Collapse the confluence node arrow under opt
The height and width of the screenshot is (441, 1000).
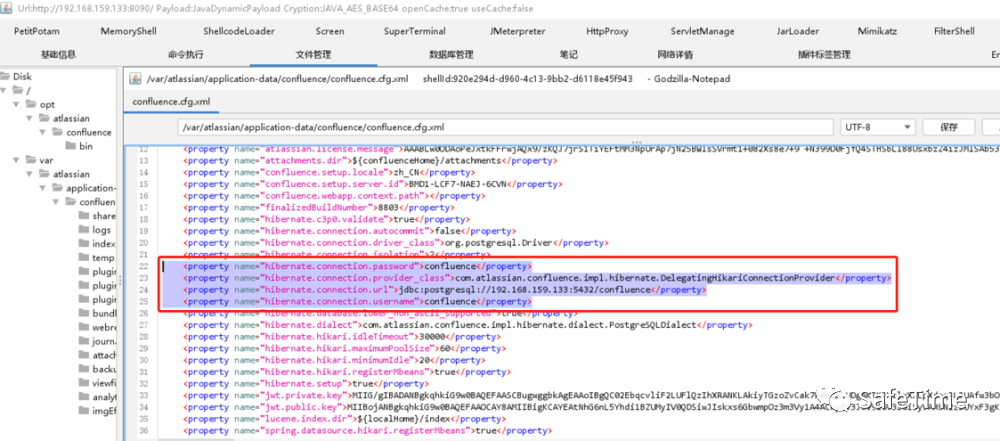43,133
